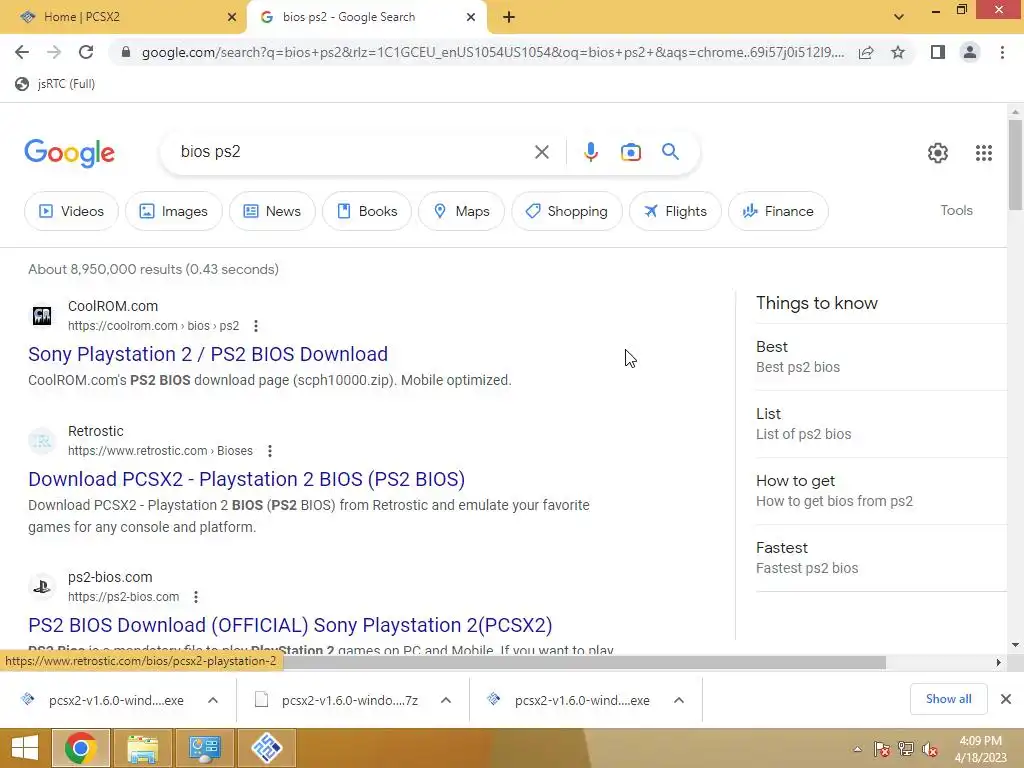Screen dimensions: 1024x768
Task: Open more options for Retrostic result
Action: coord(270,451)
